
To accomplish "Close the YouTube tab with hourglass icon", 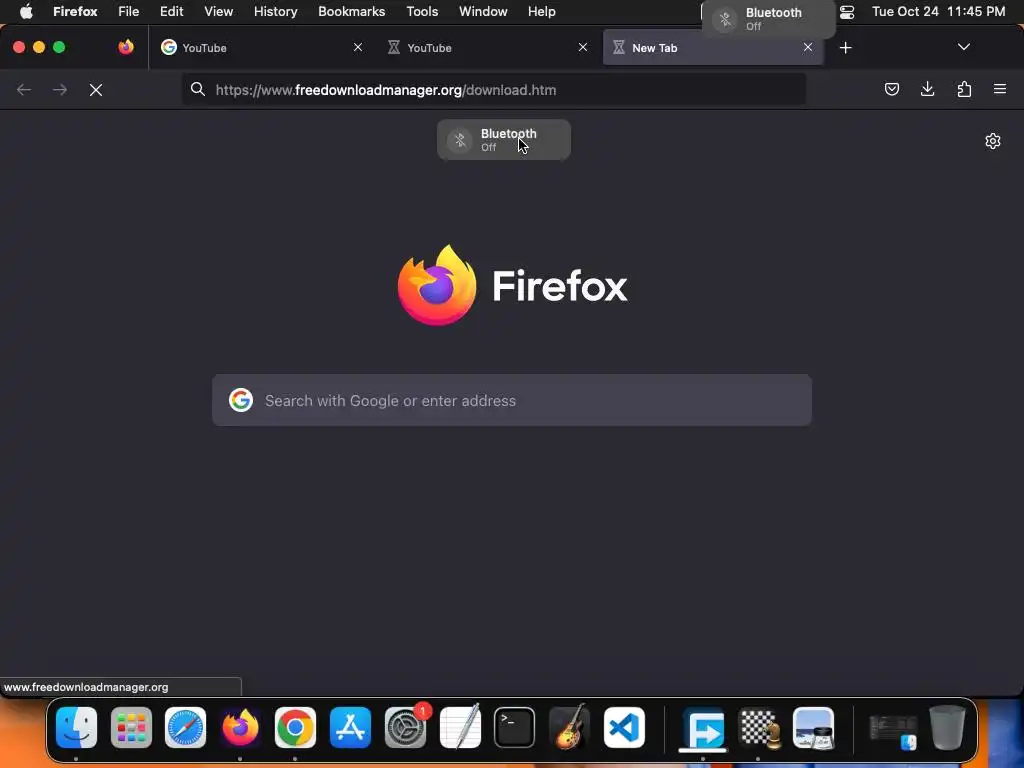I will pos(583,47).
